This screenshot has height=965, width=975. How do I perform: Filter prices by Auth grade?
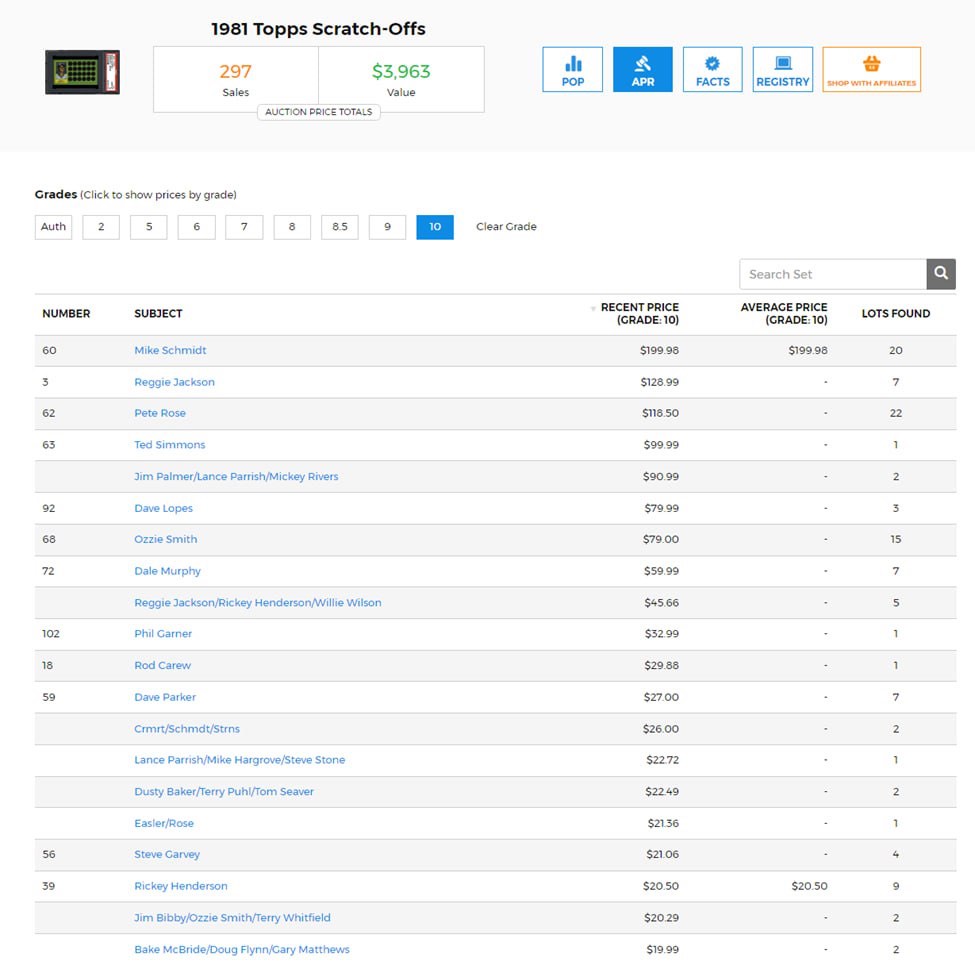pos(53,227)
